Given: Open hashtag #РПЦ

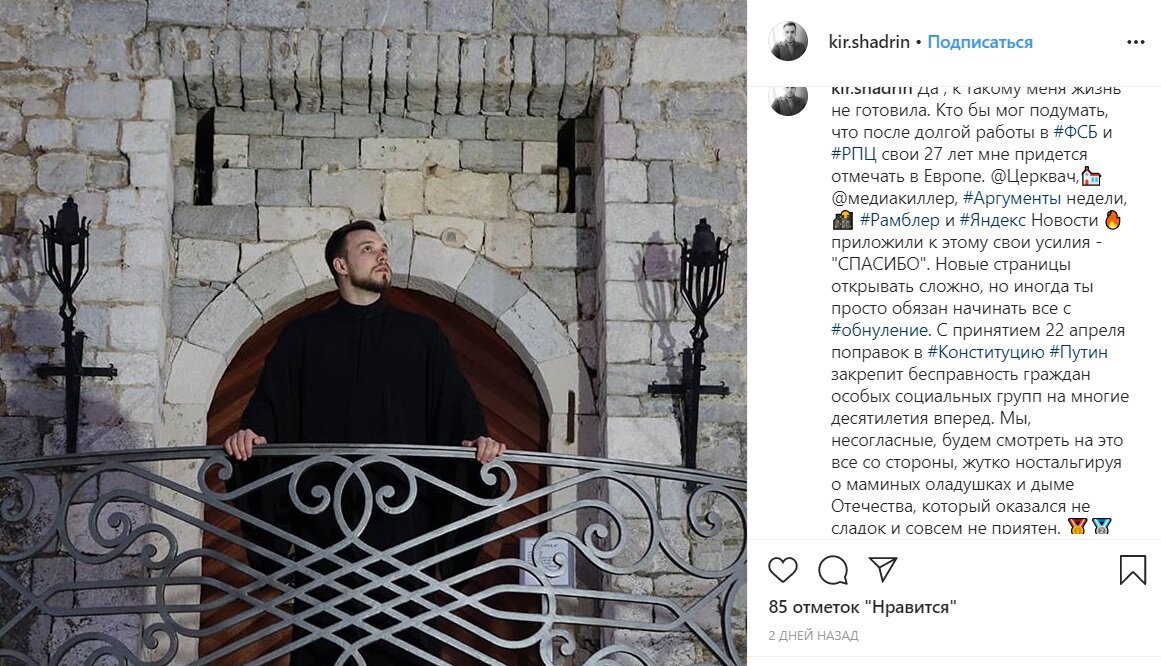Looking at the screenshot, I should point(854,155).
